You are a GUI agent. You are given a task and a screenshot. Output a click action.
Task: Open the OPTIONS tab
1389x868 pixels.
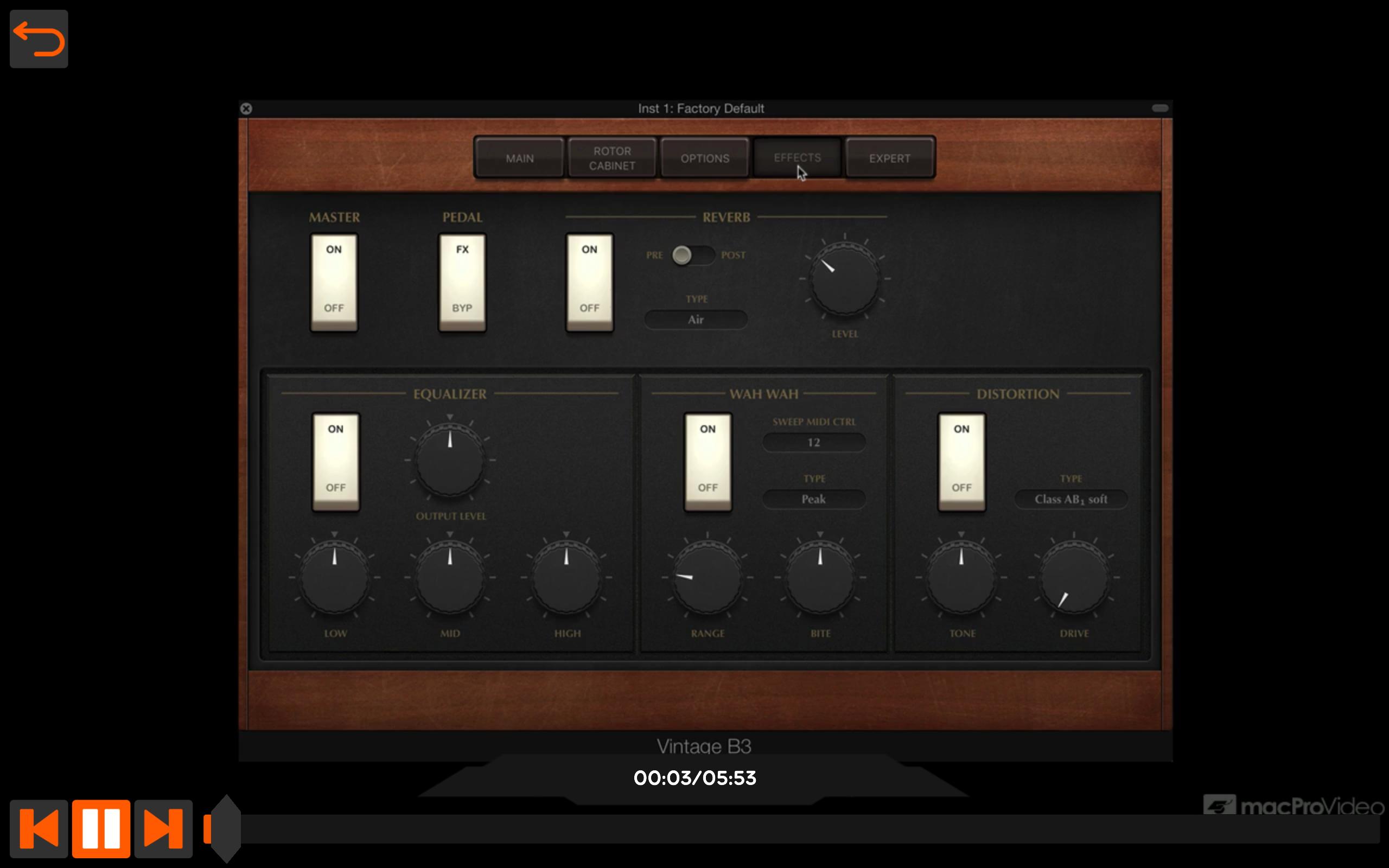click(705, 158)
